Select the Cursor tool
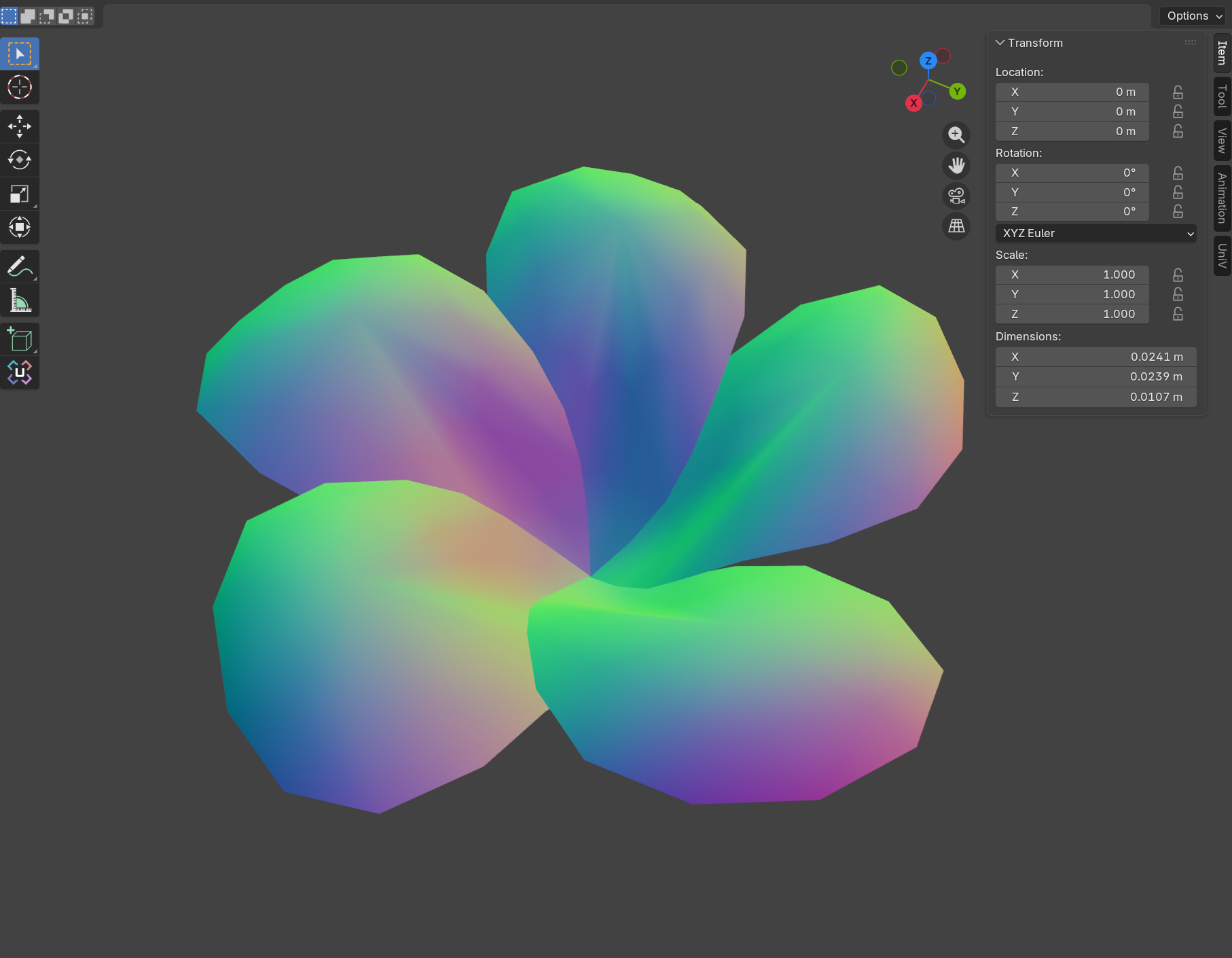 [x=20, y=88]
